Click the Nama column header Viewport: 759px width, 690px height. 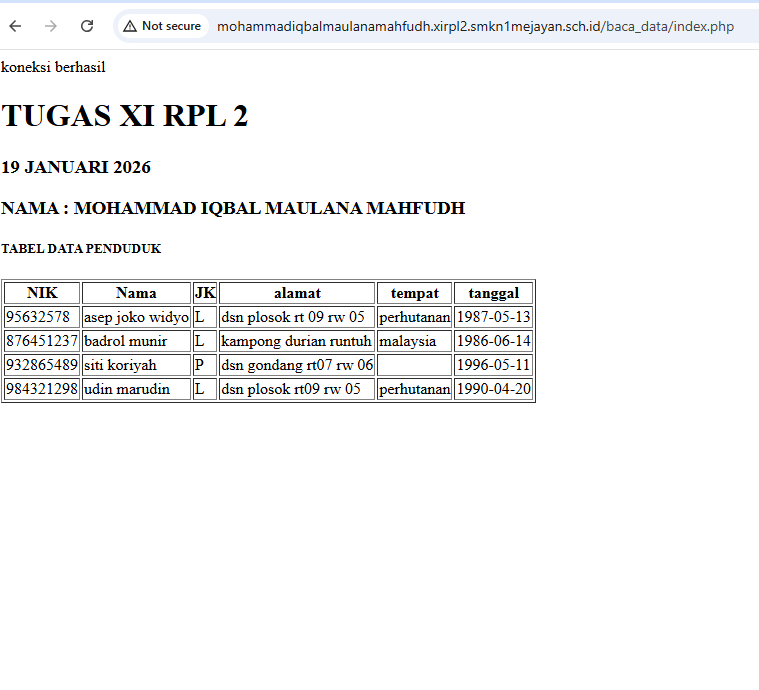tap(136, 293)
